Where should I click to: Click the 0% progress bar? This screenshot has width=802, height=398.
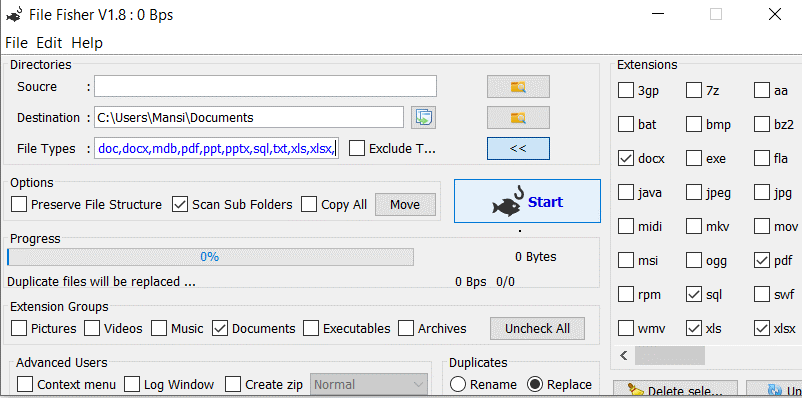click(210, 257)
